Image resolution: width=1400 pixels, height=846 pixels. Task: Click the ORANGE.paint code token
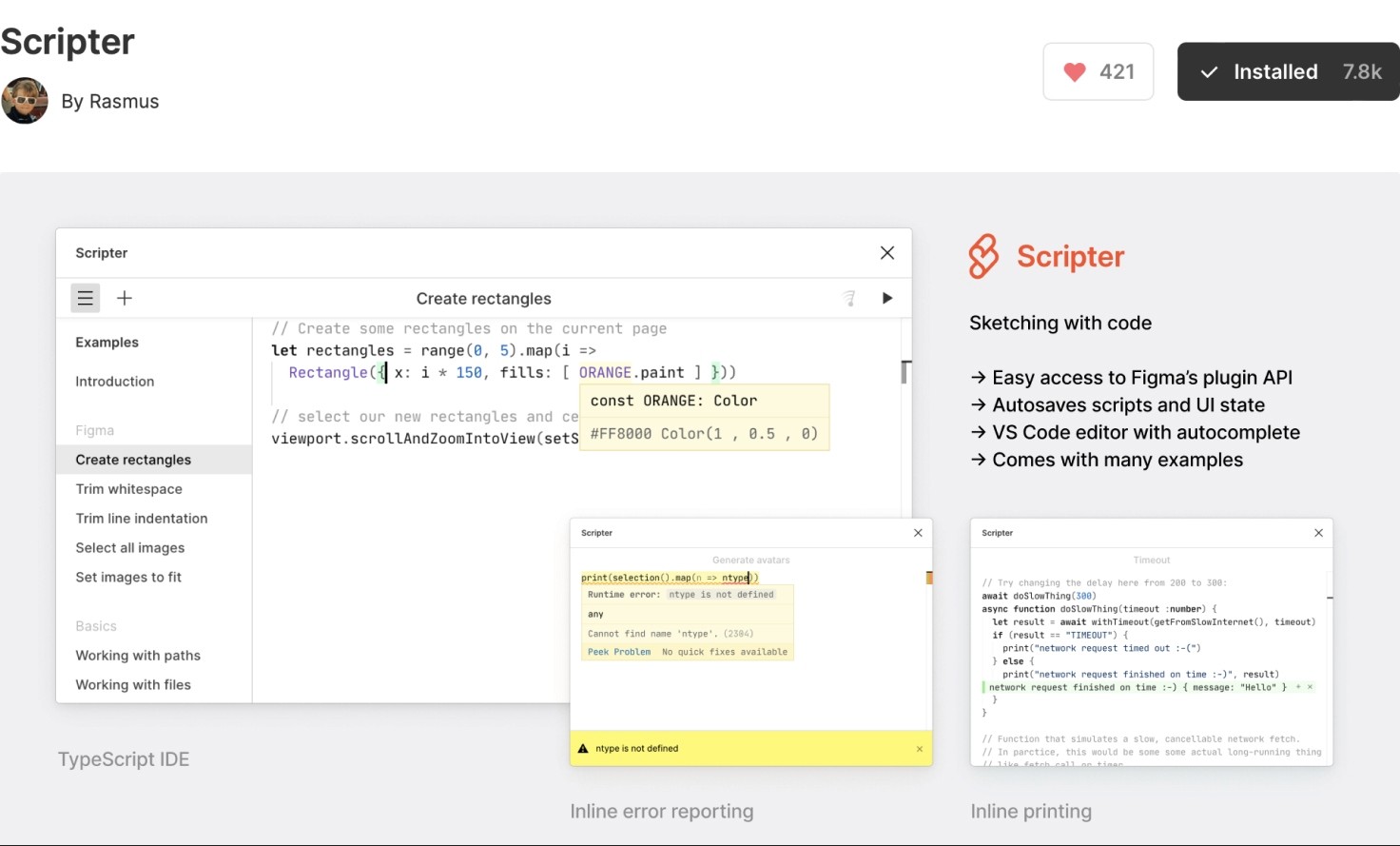click(632, 373)
